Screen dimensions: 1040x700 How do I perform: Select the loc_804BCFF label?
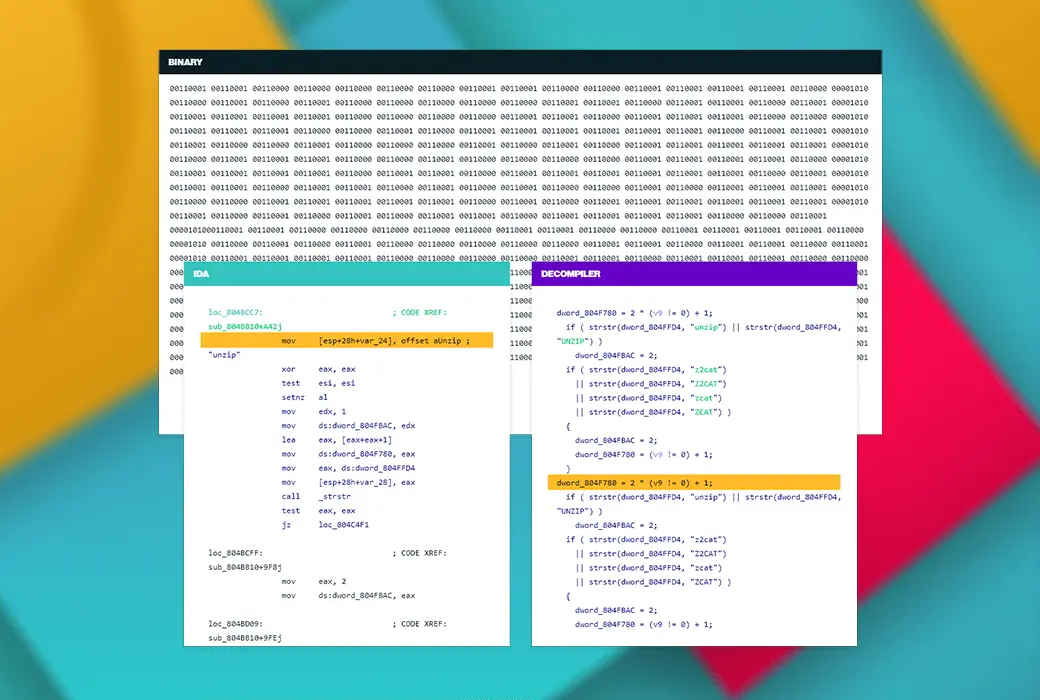[235, 553]
